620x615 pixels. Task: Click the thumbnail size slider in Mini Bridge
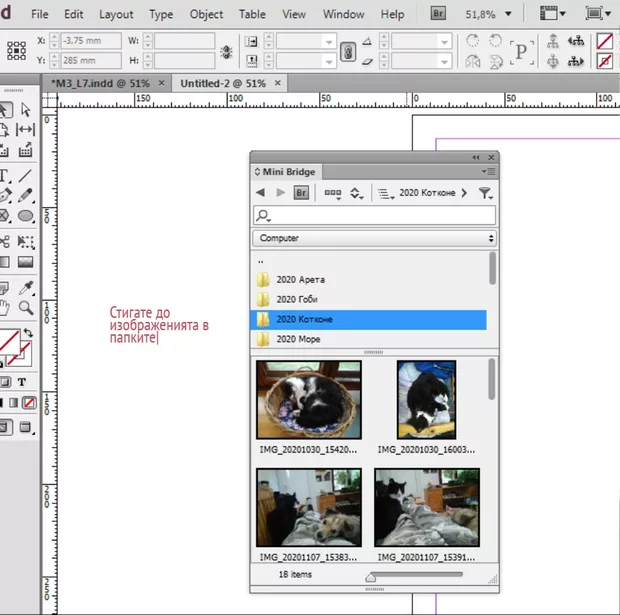pyautogui.click(x=373, y=576)
